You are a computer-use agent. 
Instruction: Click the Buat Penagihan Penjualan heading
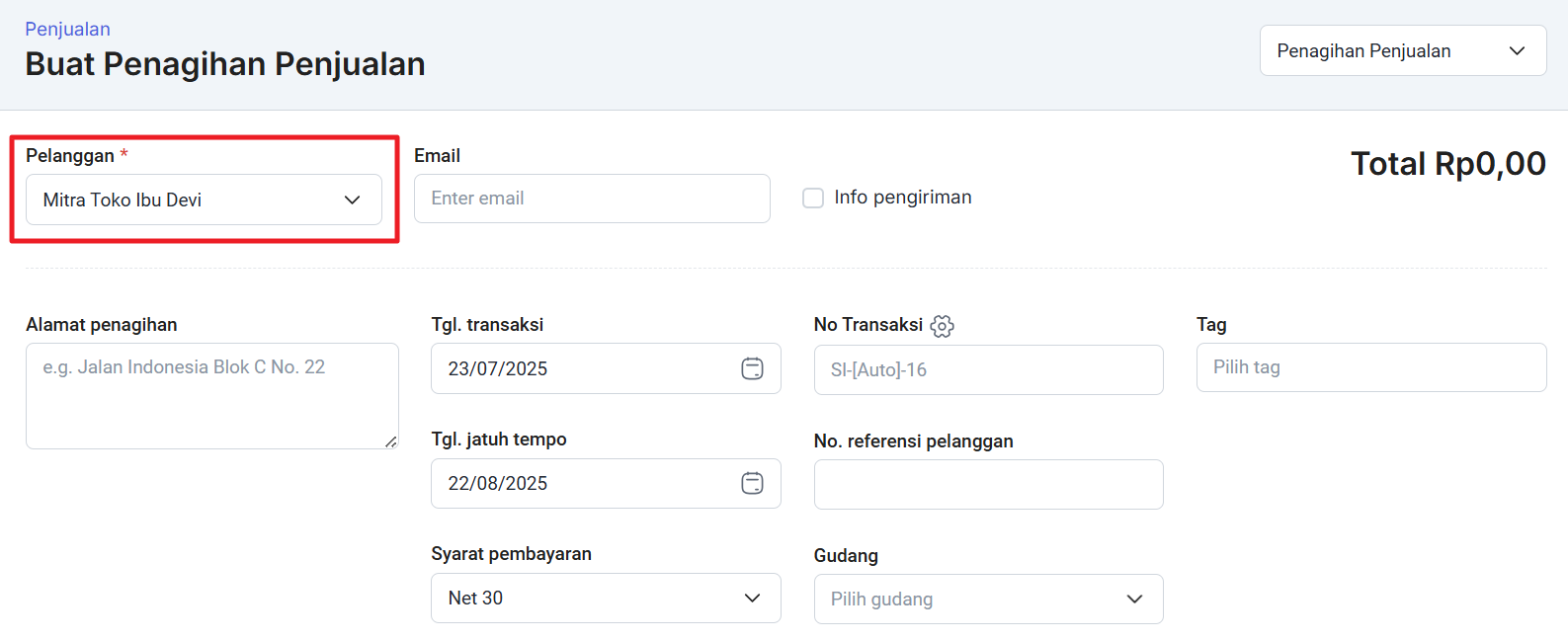click(x=225, y=64)
